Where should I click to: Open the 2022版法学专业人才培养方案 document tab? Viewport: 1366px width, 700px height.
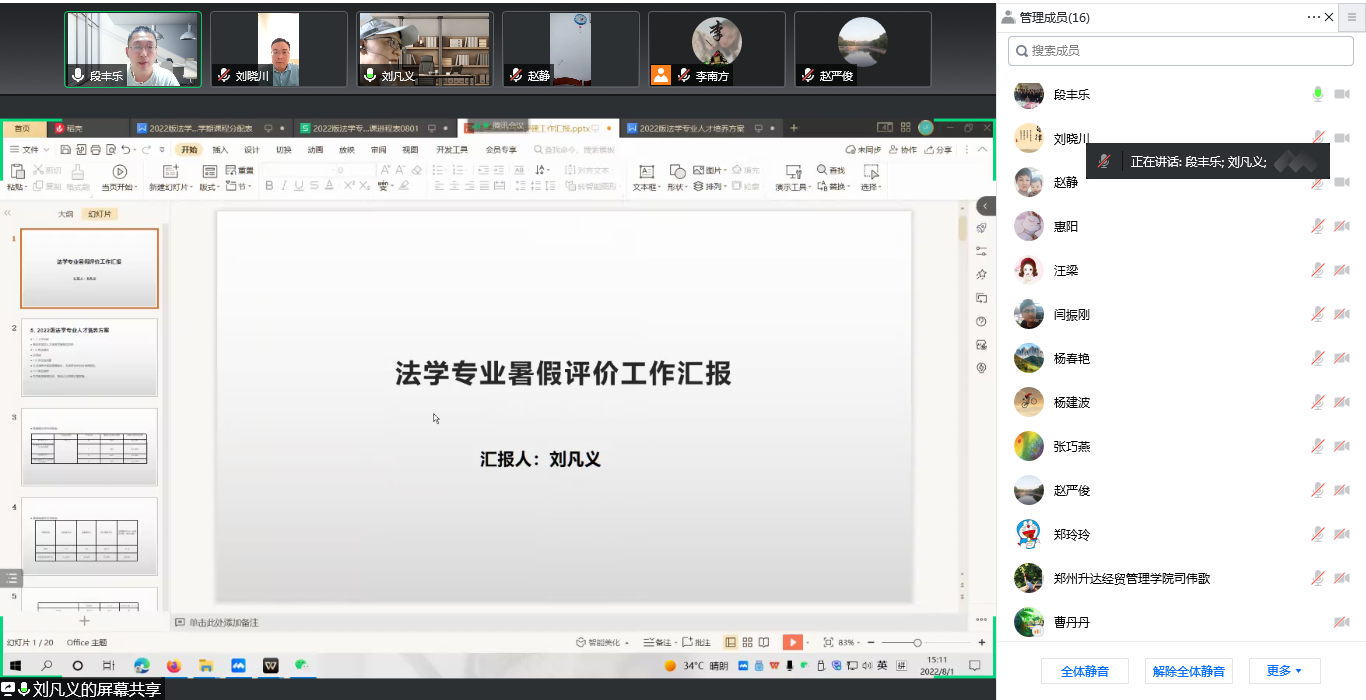click(x=691, y=128)
